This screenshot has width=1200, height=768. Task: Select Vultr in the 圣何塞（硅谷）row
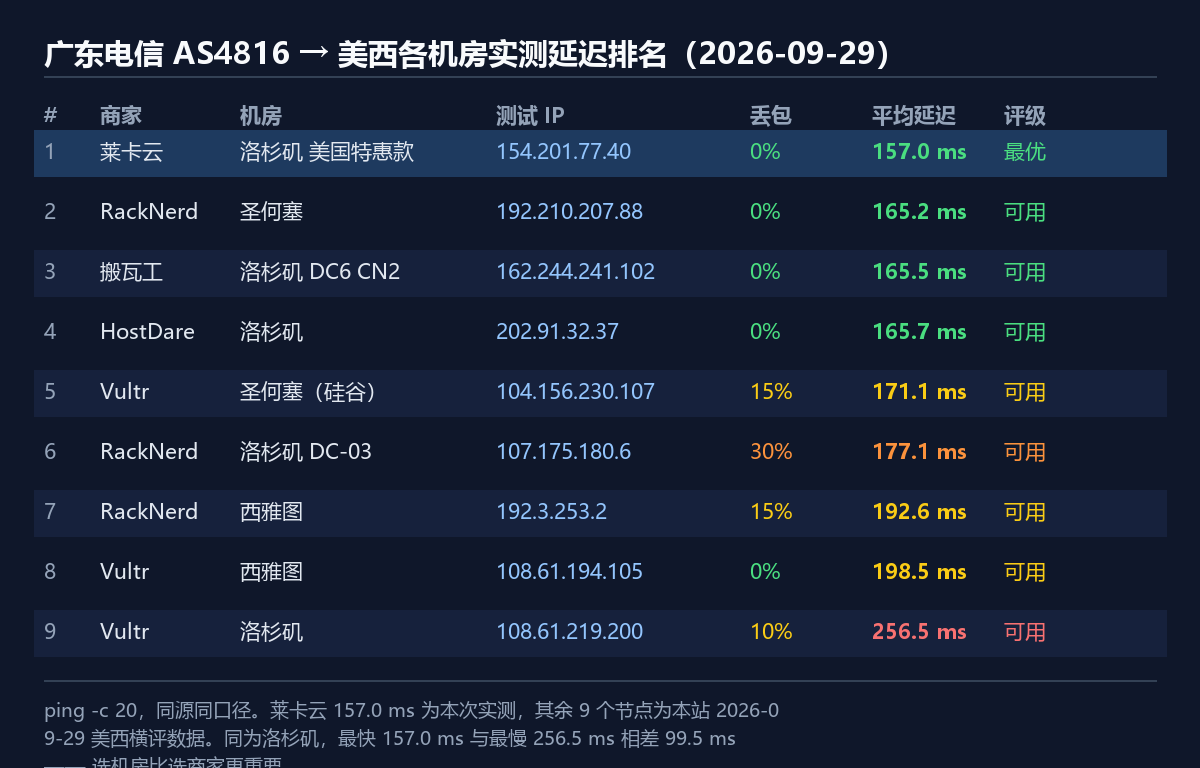pyautogui.click(x=124, y=392)
